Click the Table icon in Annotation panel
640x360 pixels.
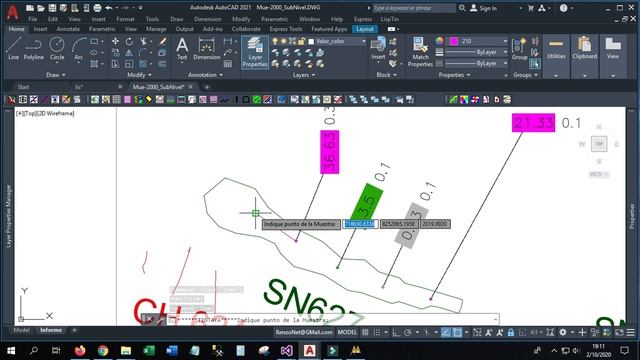coord(228,64)
